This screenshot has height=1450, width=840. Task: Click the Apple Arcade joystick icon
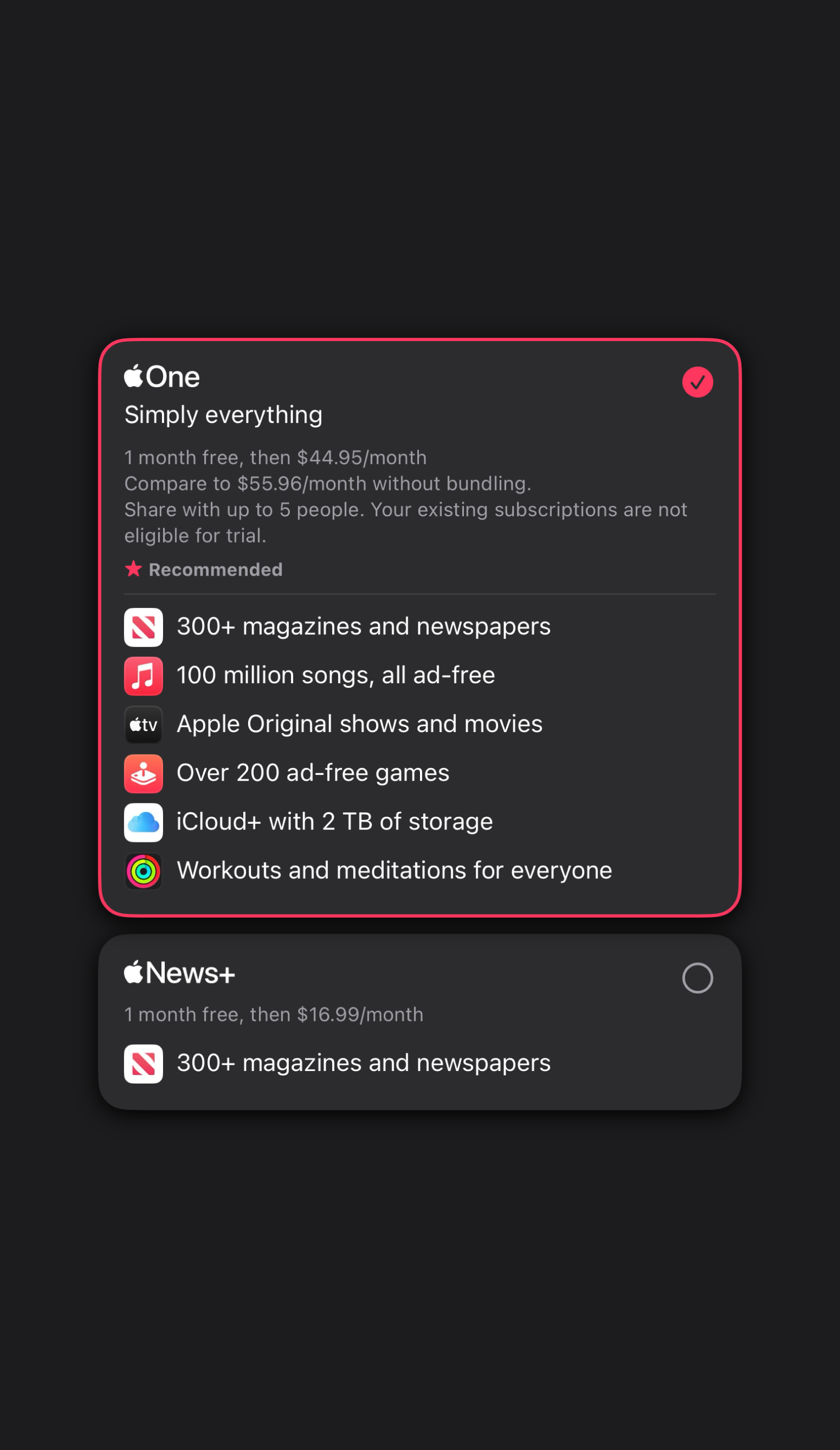click(x=143, y=773)
